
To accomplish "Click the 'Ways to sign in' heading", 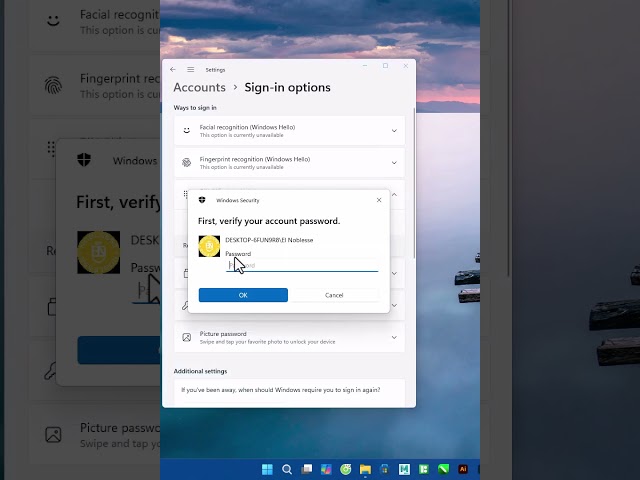I will click(x=195, y=108).
